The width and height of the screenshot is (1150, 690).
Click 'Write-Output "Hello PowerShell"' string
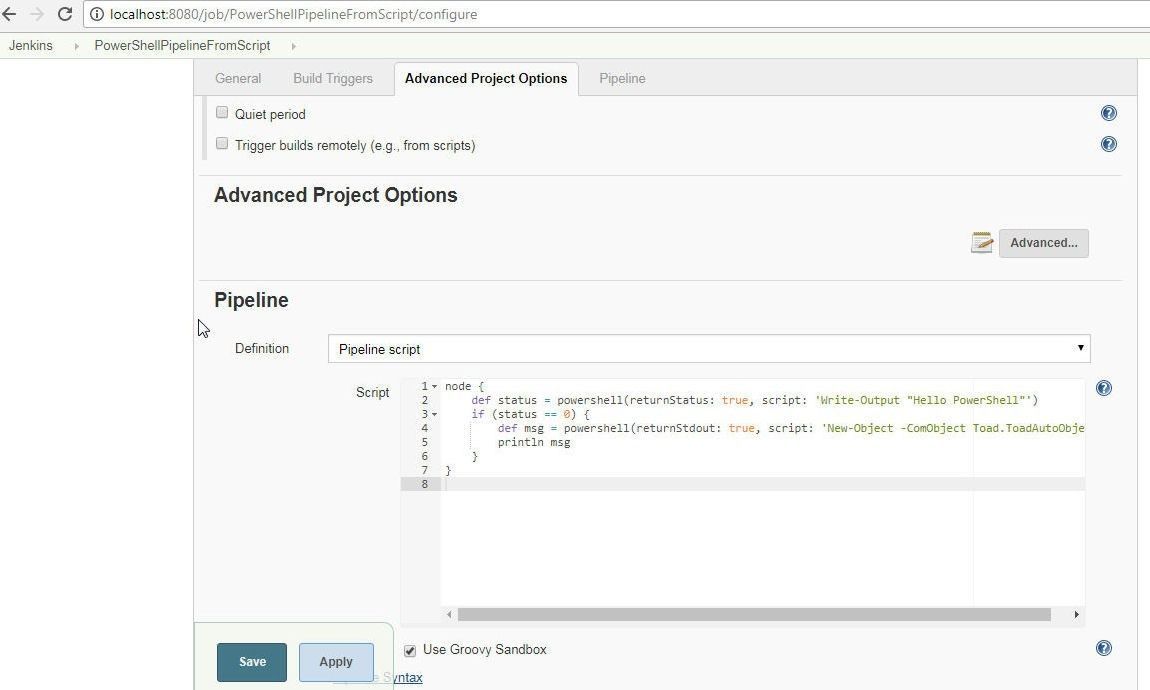pyautogui.click(x=923, y=400)
